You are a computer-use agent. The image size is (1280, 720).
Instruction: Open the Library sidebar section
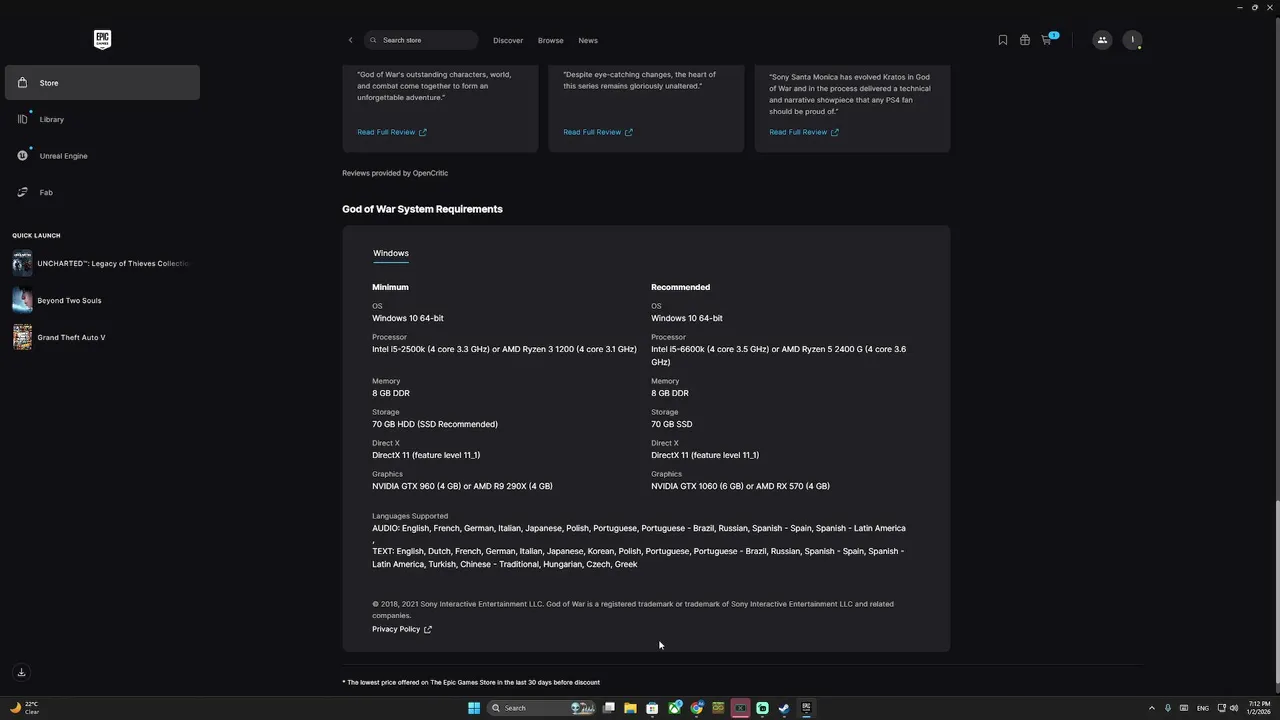pyautogui.click(x=102, y=119)
